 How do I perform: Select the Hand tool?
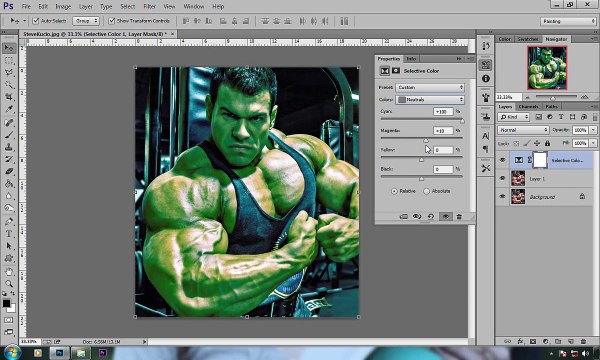pos(9,272)
